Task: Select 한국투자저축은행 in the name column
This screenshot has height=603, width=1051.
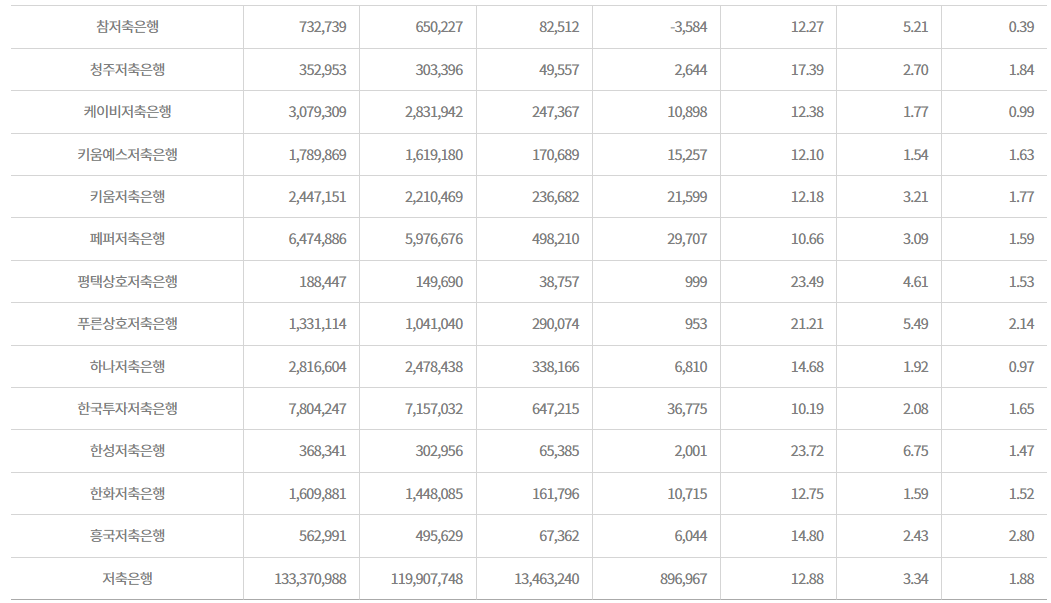Action: coord(127,409)
